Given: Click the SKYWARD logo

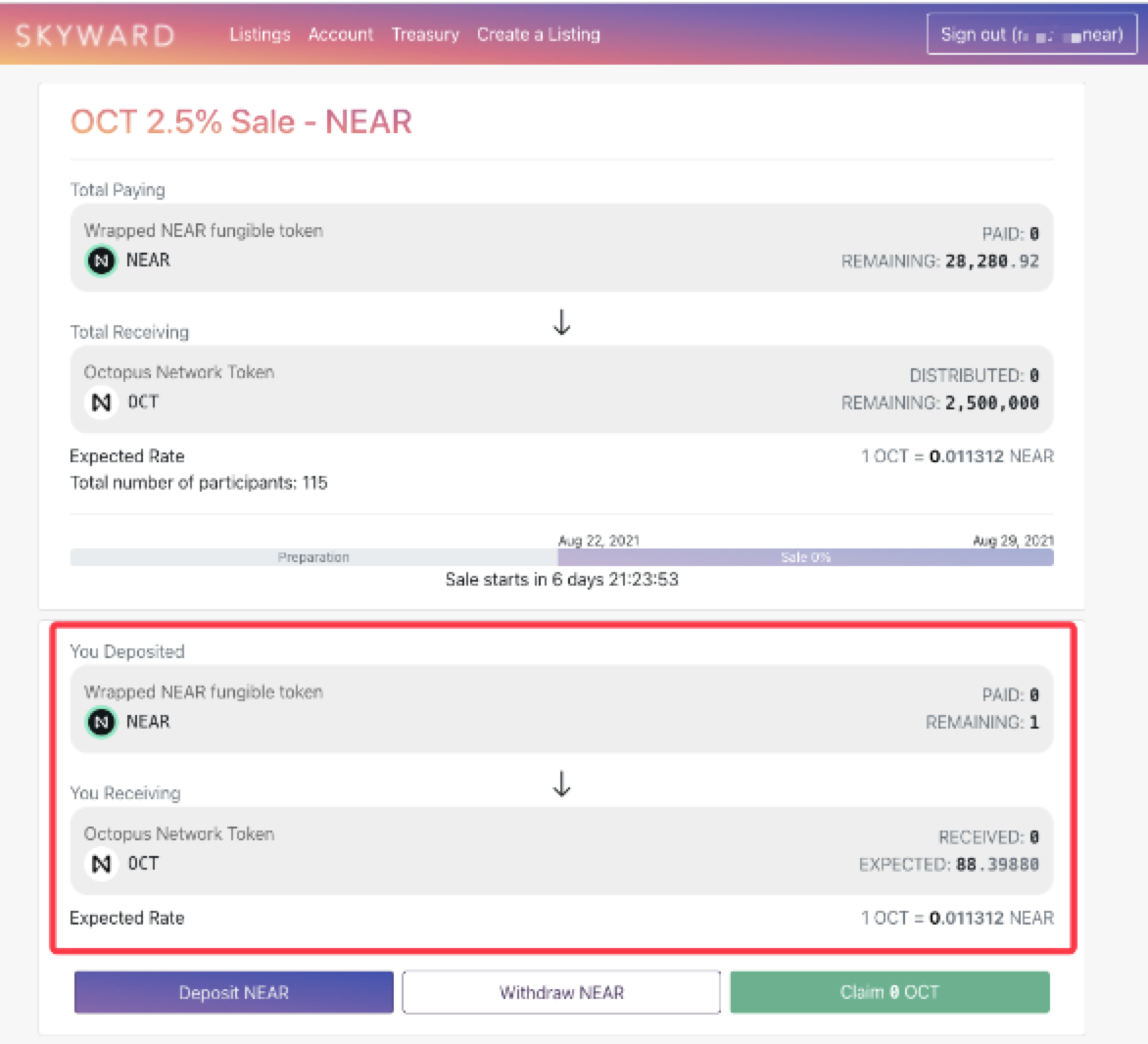Looking at the screenshot, I should [x=95, y=34].
